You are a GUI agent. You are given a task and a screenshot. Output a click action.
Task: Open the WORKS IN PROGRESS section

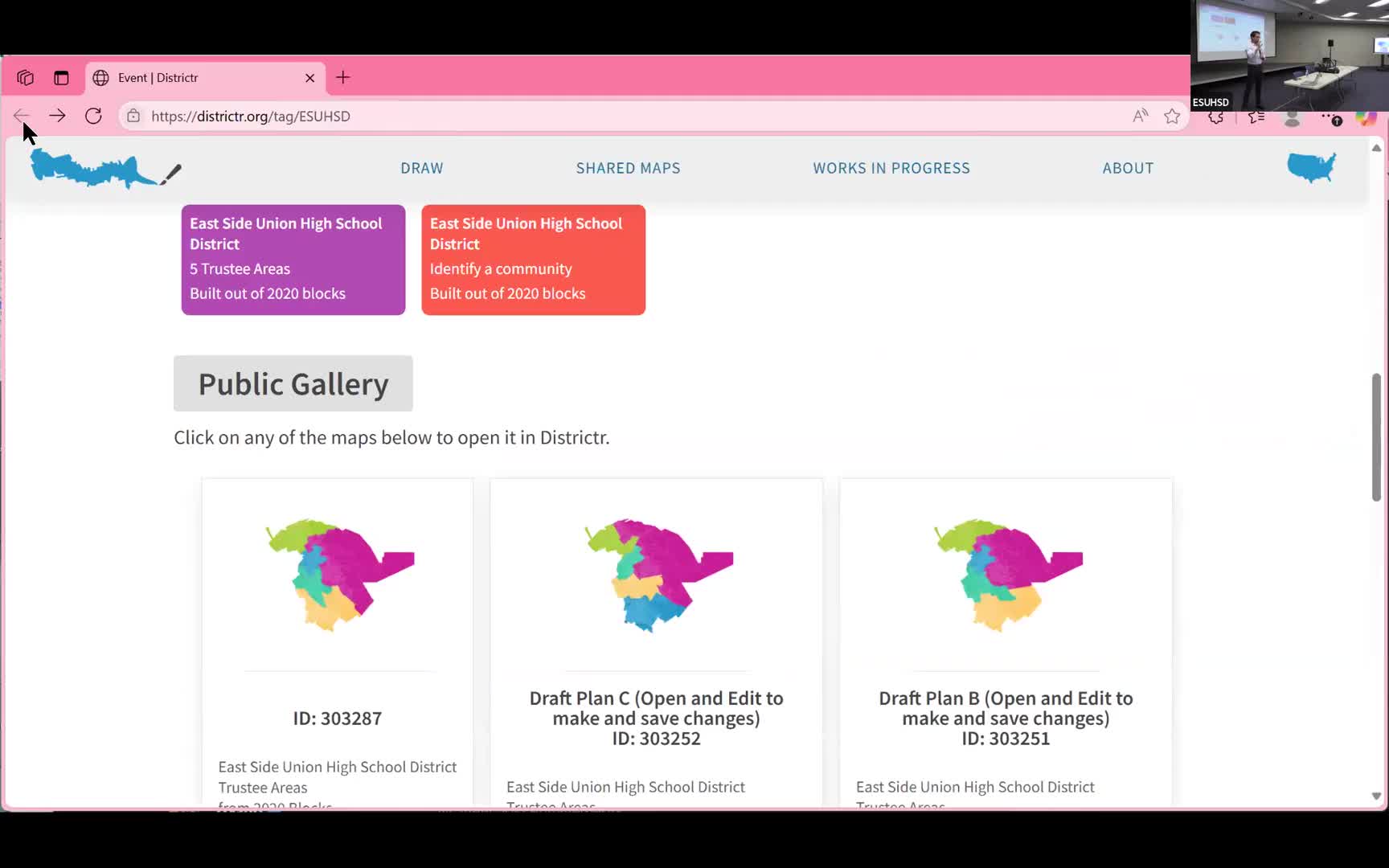tap(891, 168)
